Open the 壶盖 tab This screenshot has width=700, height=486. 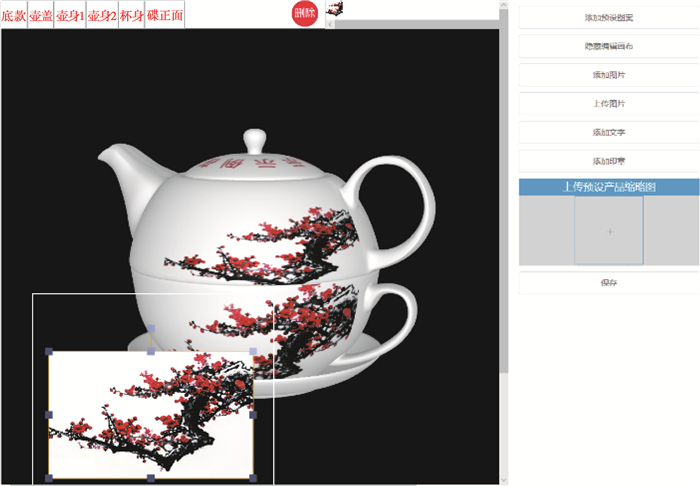coord(41,15)
